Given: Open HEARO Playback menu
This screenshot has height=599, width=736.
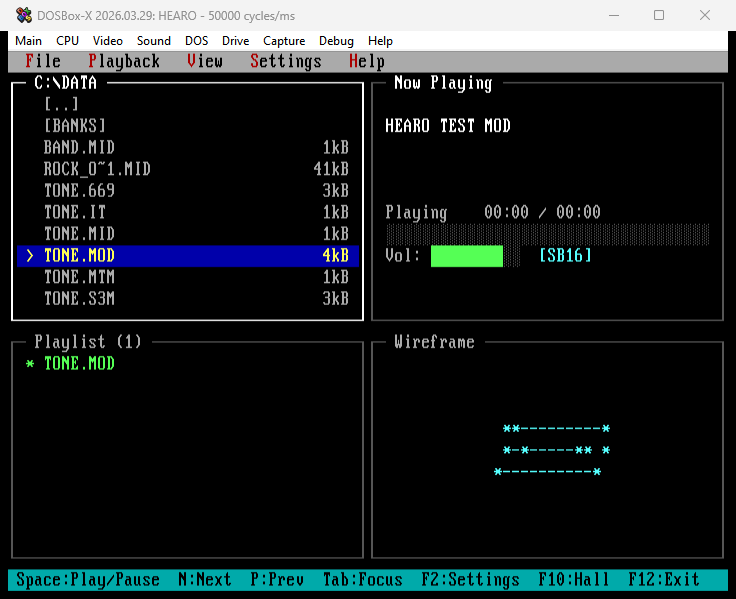Looking at the screenshot, I should click(124, 61).
